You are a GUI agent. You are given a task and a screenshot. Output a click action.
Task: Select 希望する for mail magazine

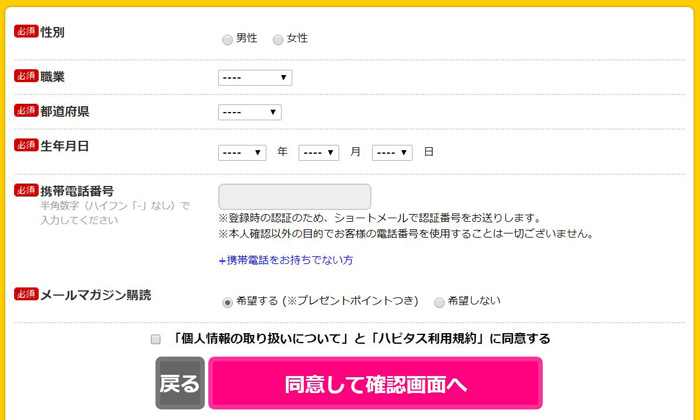pos(227,302)
